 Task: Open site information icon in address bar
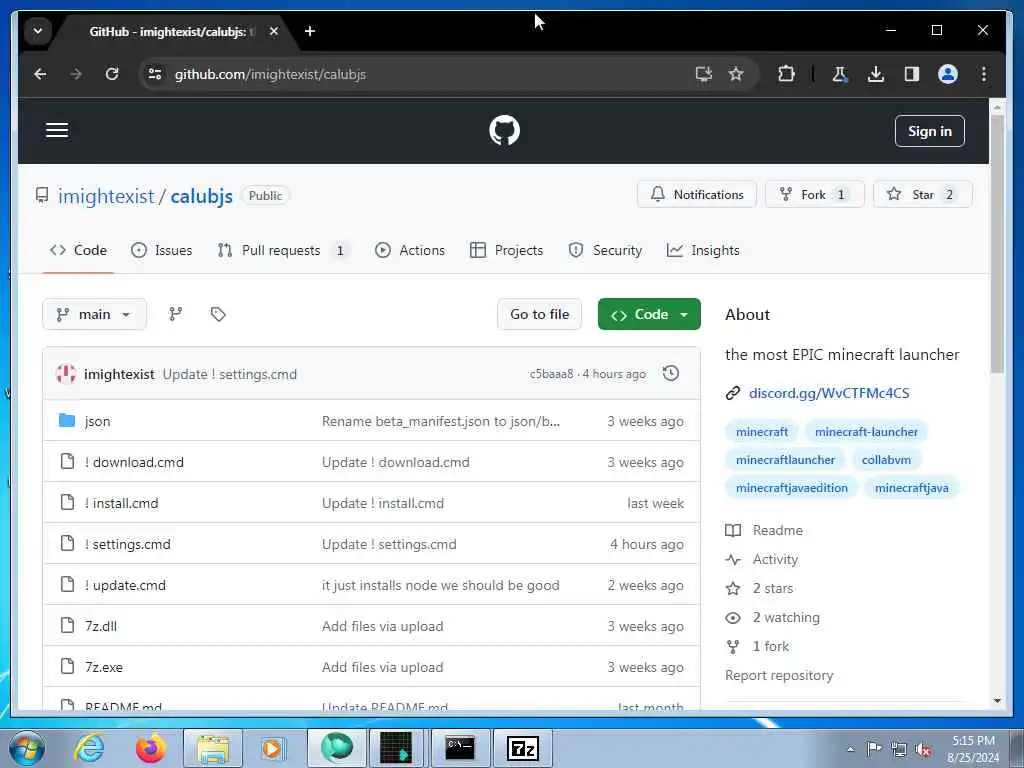point(155,74)
